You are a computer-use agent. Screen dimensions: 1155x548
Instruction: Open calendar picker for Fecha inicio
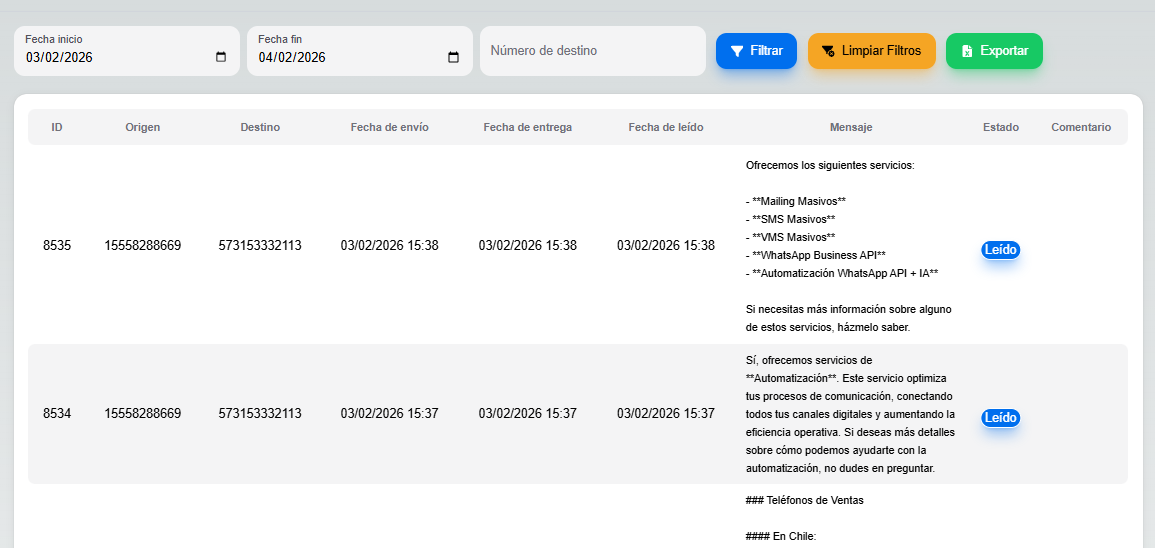221,57
